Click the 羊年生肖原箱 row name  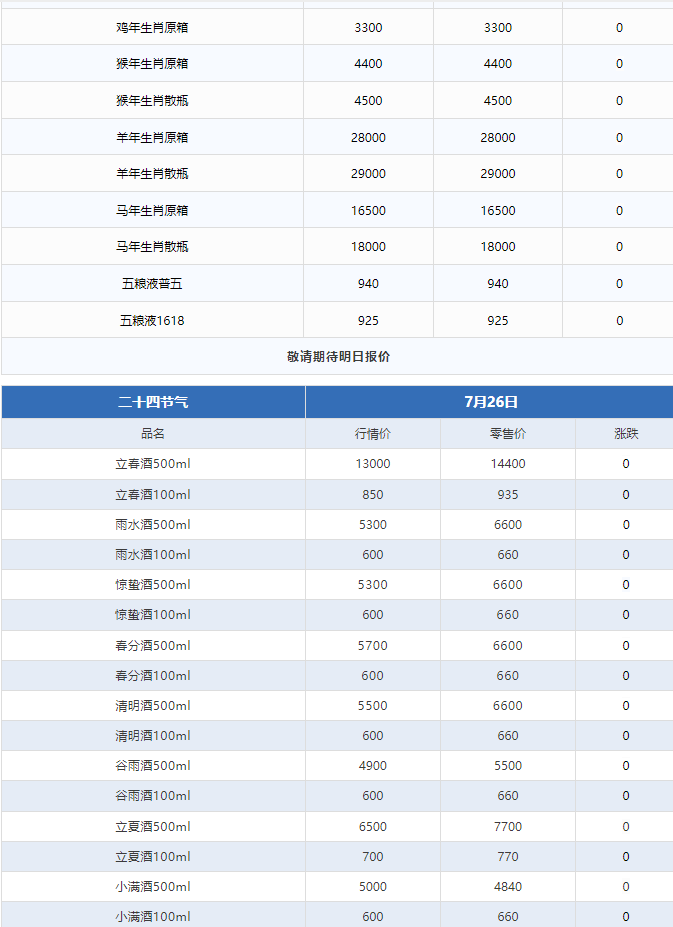click(x=152, y=137)
